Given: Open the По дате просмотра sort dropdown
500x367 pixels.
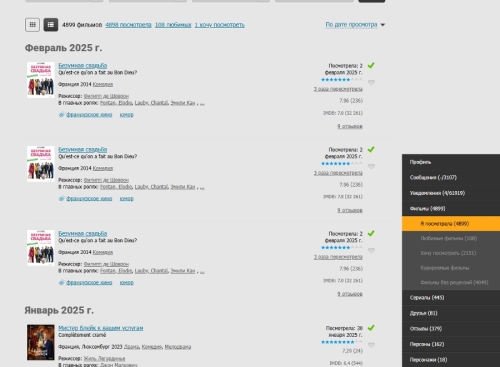Looking at the screenshot, I should pyautogui.click(x=355, y=25).
